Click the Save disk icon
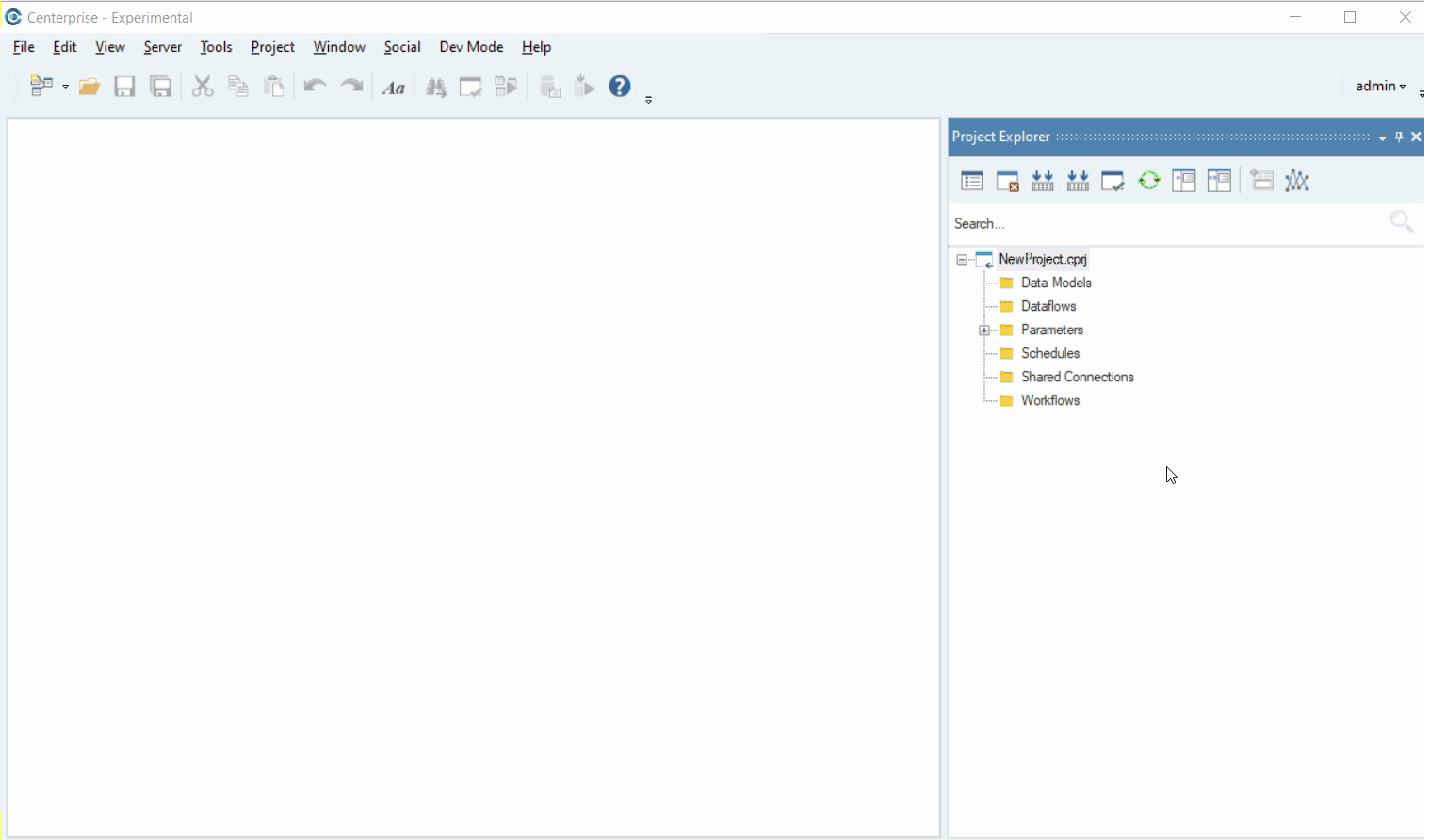The image size is (1430, 840). pyautogui.click(x=124, y=87)
